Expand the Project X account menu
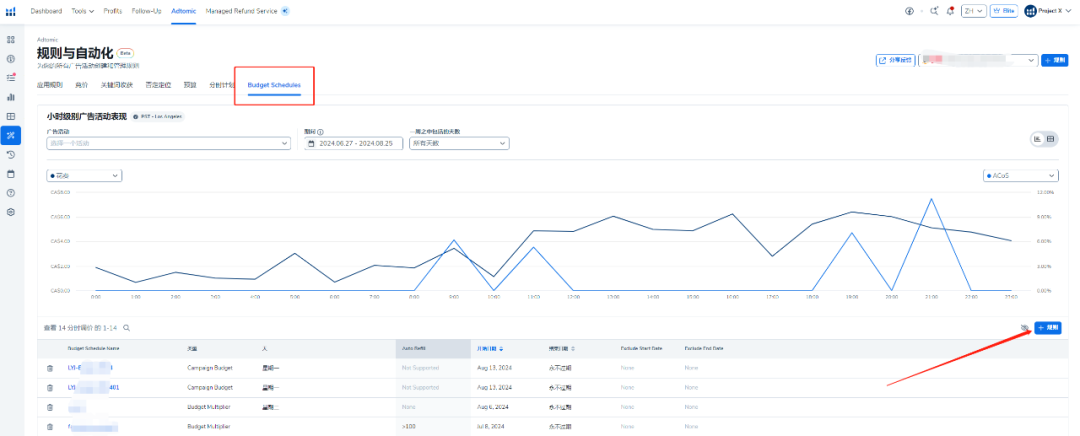1080x436 pixels. click(1048, 11)
